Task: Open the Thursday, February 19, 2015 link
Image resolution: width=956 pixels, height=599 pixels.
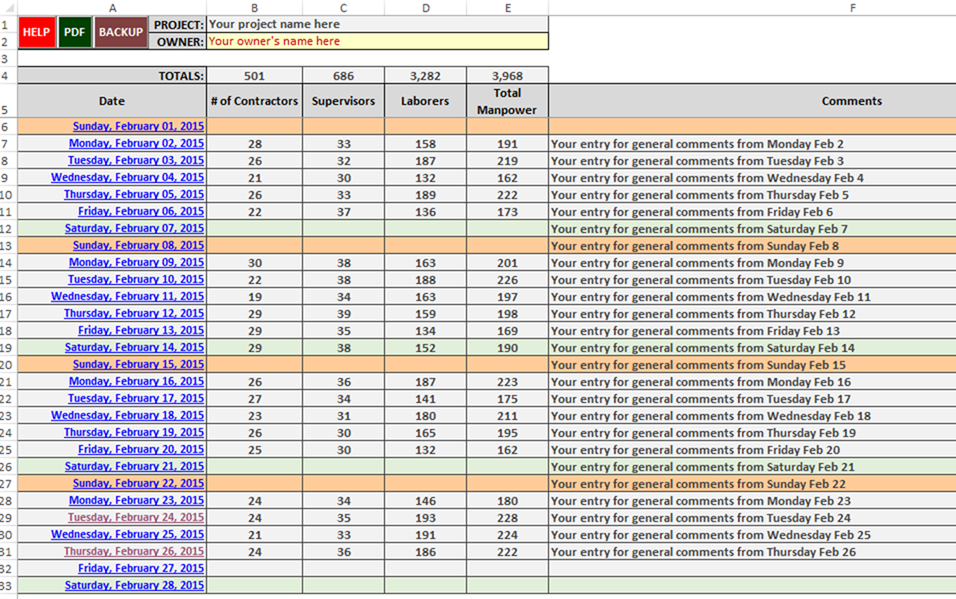Action: tap(134, 432)
